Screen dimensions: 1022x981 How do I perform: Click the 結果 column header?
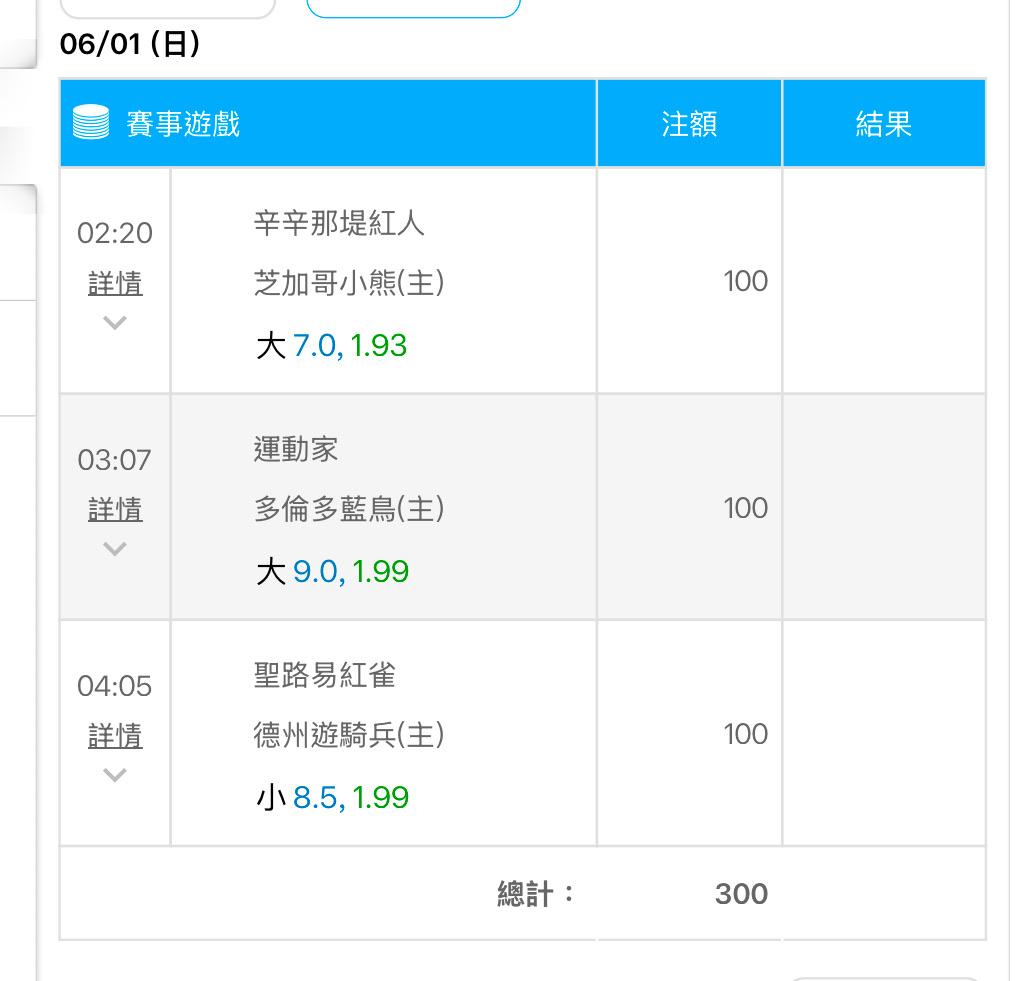tap(884, 123)
